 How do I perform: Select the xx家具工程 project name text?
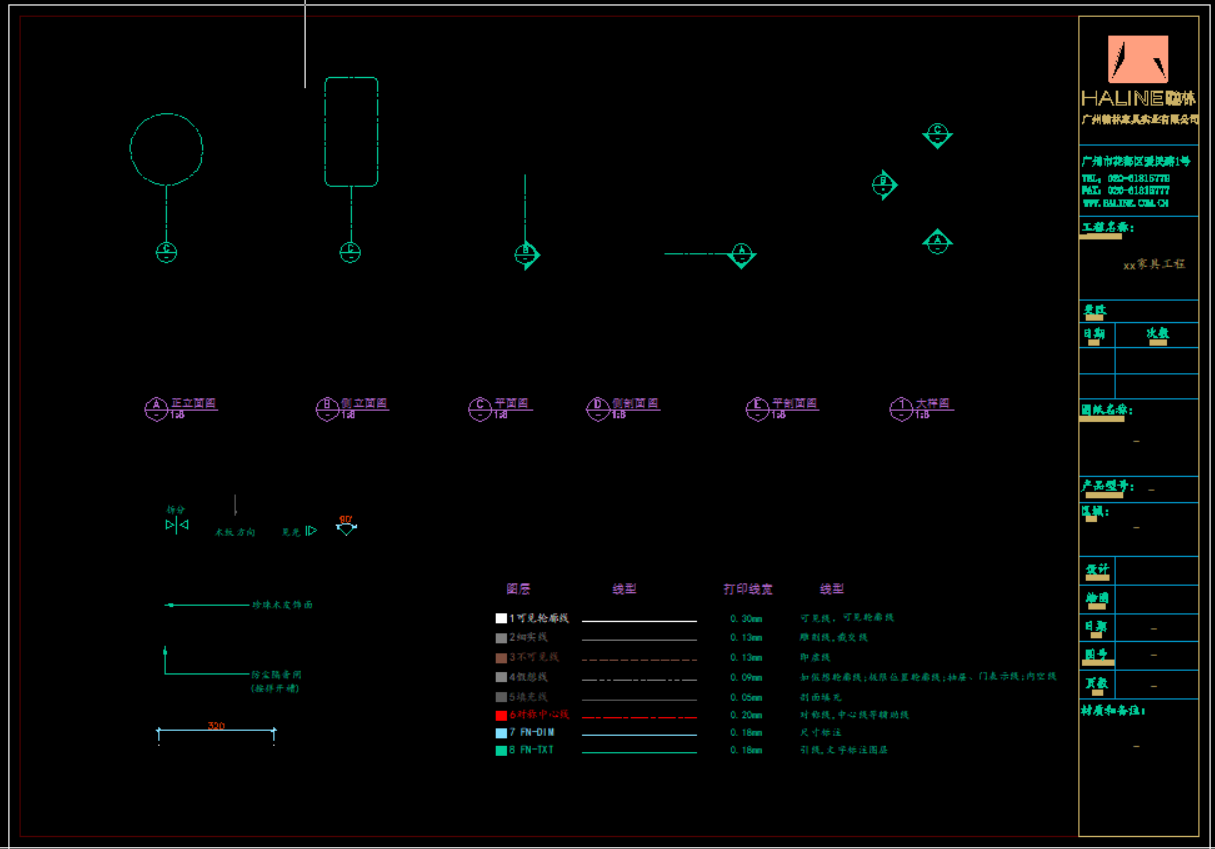pyautogui.click(x=1154, y=264)
